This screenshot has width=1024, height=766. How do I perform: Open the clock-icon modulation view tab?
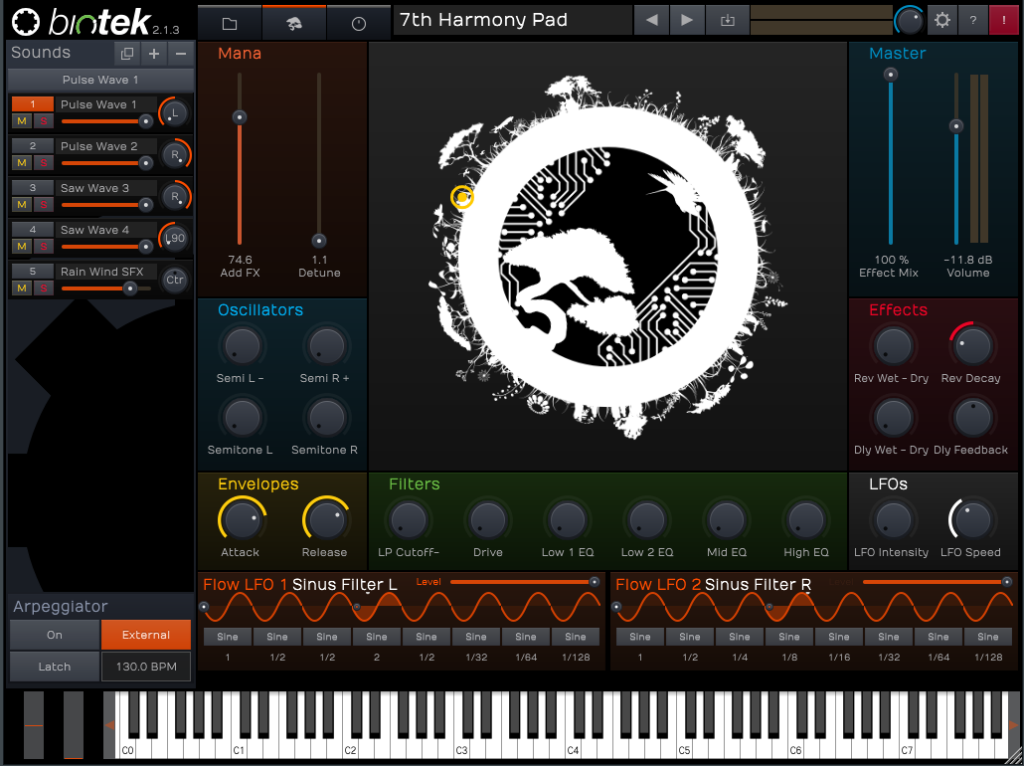(x=359, y=22)
